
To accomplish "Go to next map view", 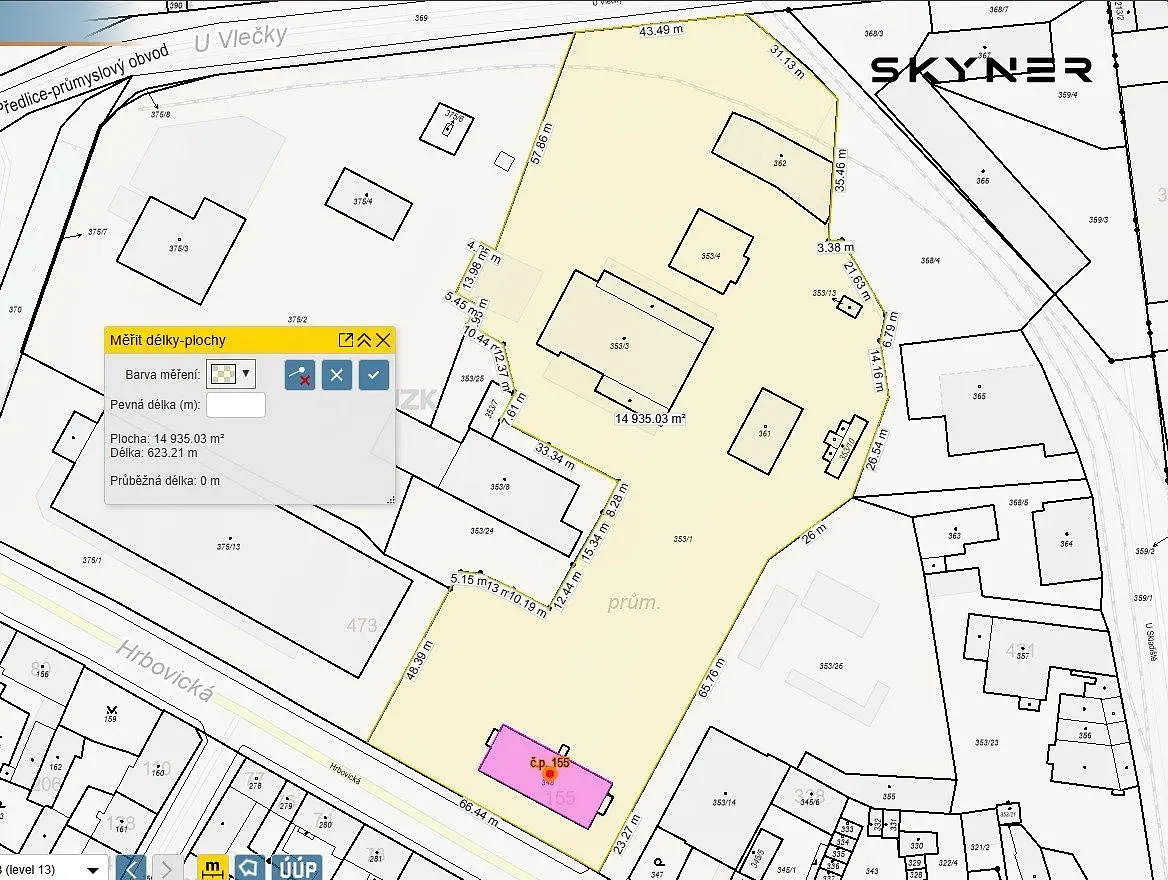I will tap(167, 868).
